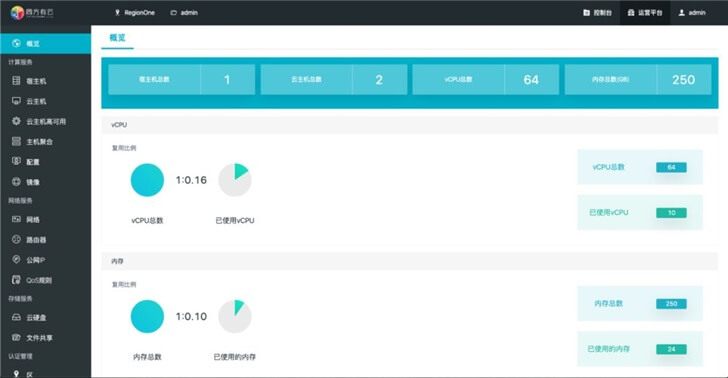Screen dimensions: 728x378
Task: Click the host count value 1
Action: pyautogui.click(x=227, y=80)
